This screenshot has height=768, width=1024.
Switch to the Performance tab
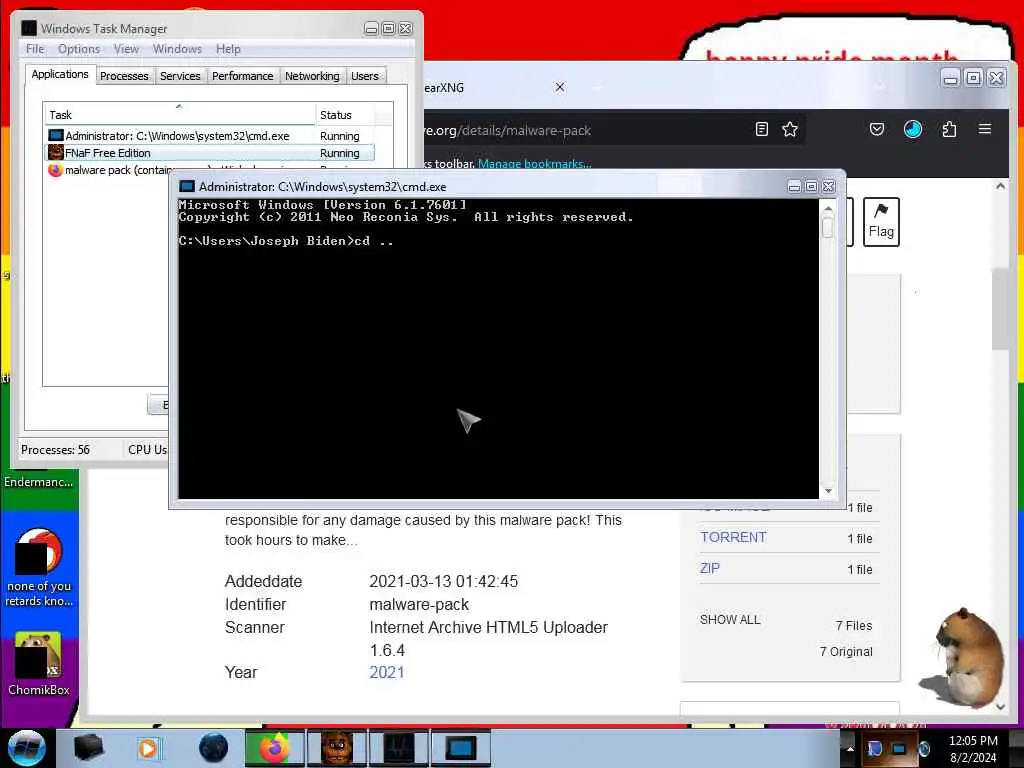click(242, 76)
